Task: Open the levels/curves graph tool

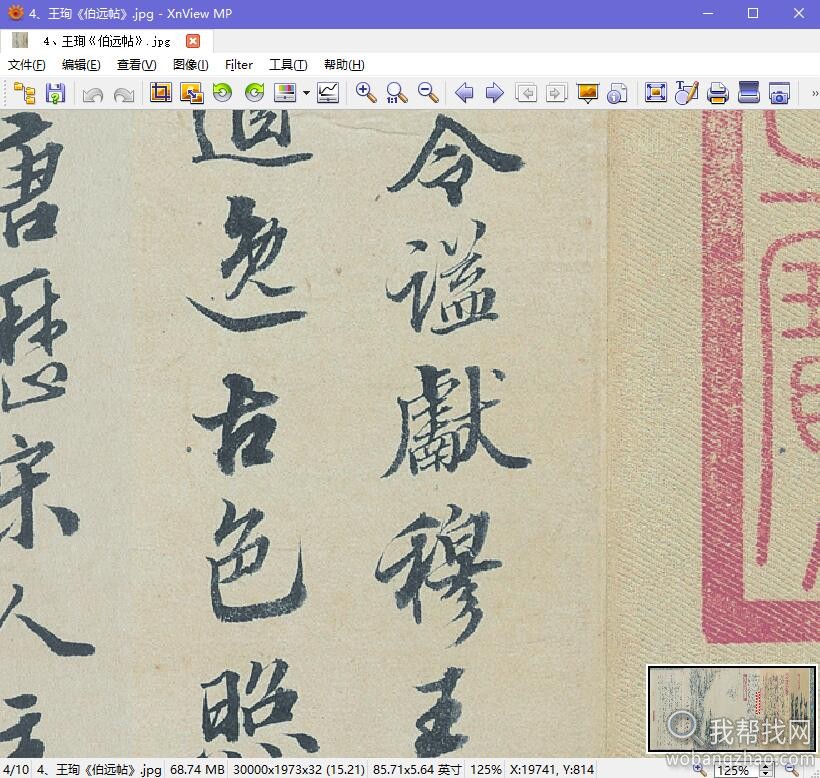Action: (x=328, y=93)
